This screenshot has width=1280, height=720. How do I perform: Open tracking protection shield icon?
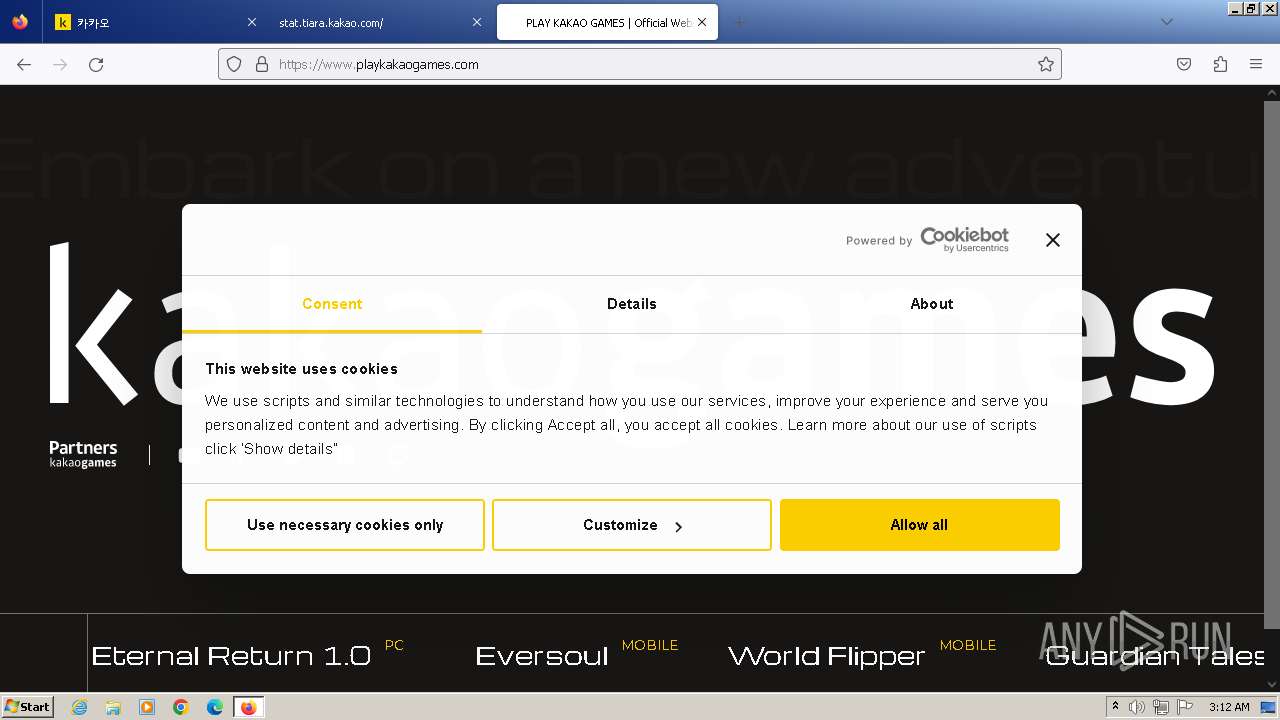coord(234,64)
